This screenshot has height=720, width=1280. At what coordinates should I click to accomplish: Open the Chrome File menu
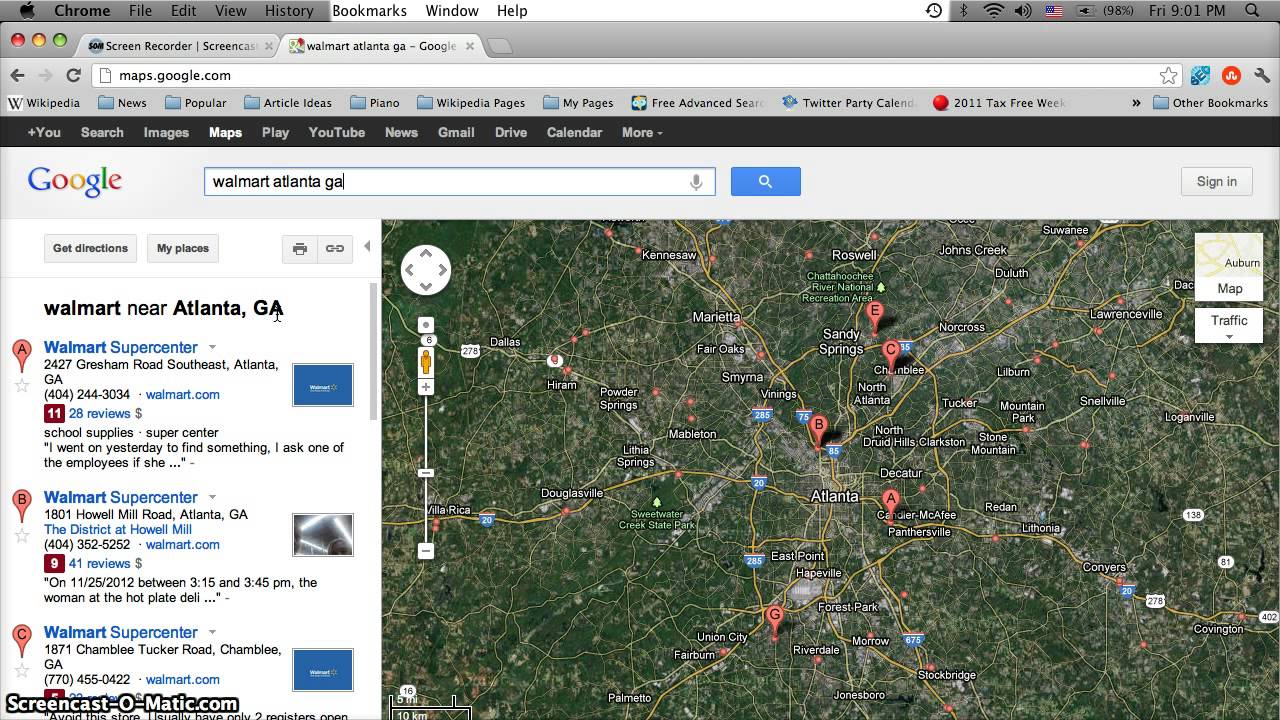(x=140, y=11)
